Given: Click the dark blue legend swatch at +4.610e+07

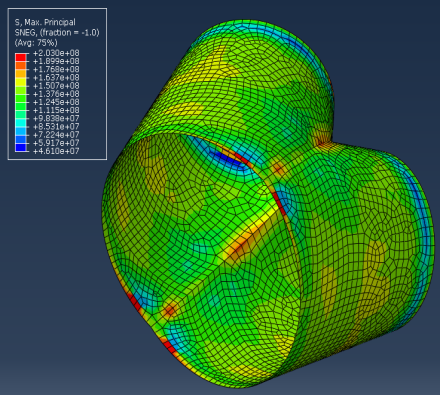Looking at the screenshot, I should [x=21, y=148].
